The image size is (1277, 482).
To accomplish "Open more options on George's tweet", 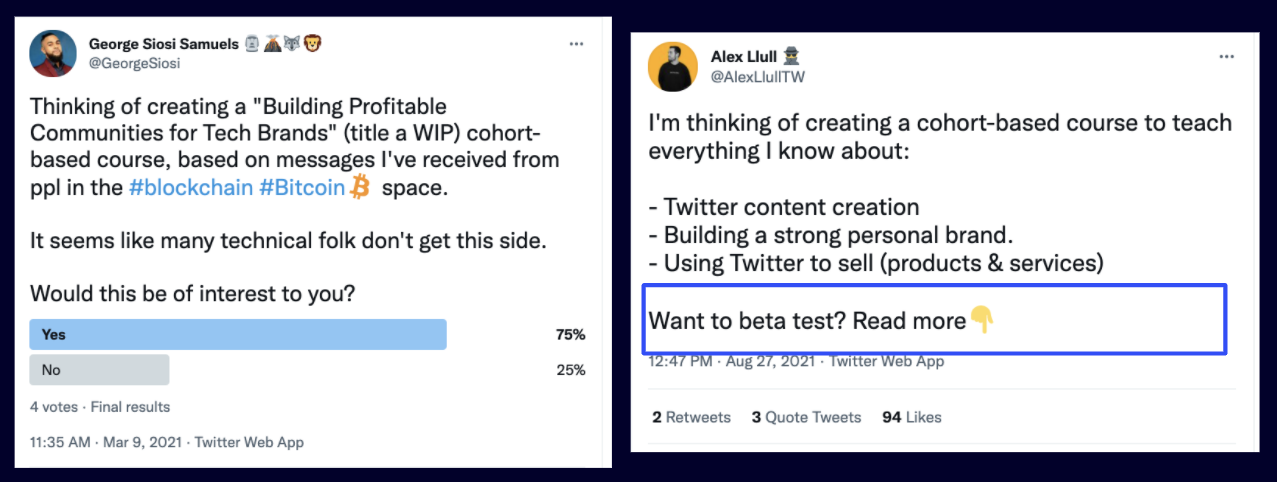I will (x=576, y=44).
